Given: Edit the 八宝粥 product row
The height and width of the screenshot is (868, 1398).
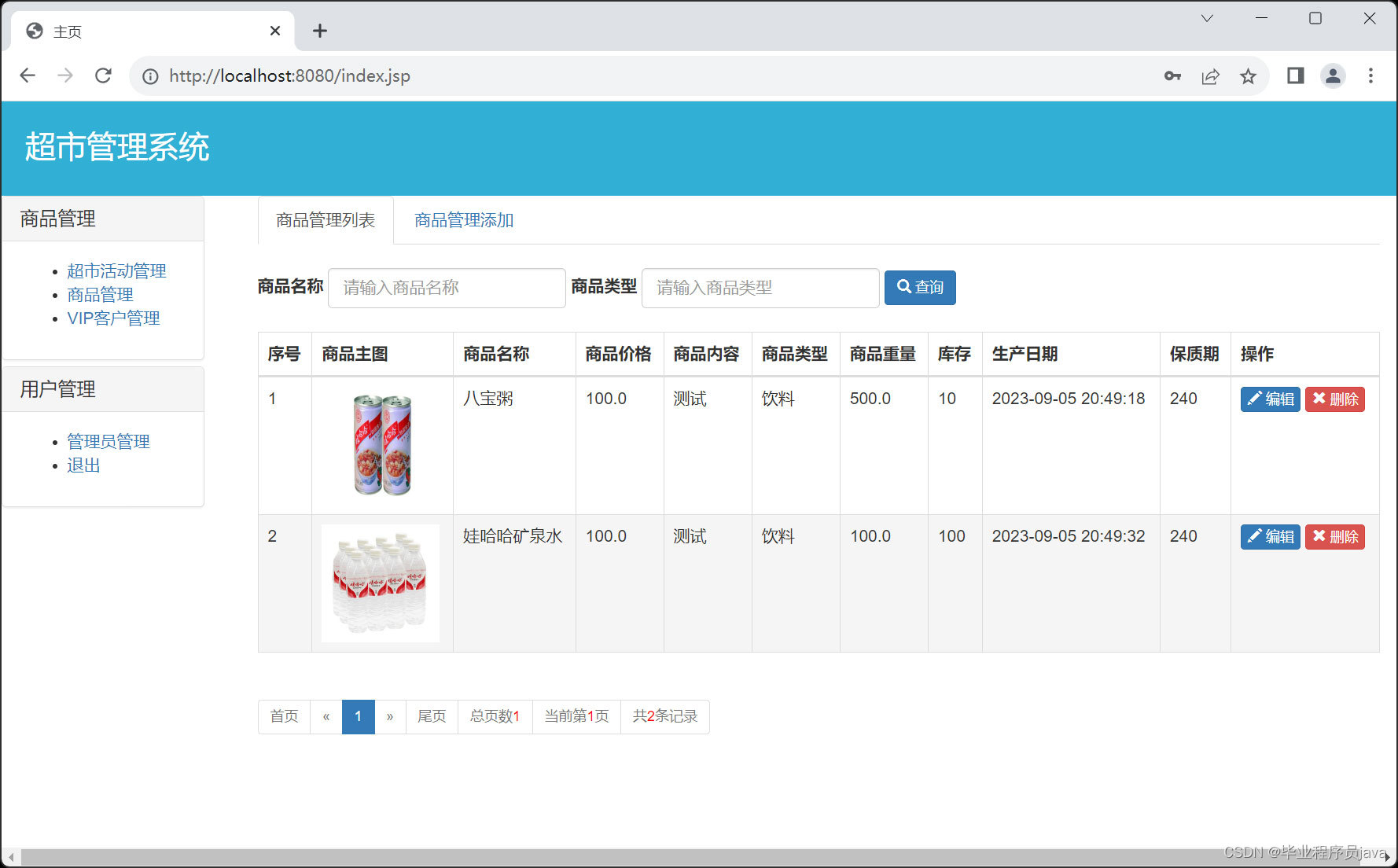Looking at the screenshot, I should pos(1270,399).
